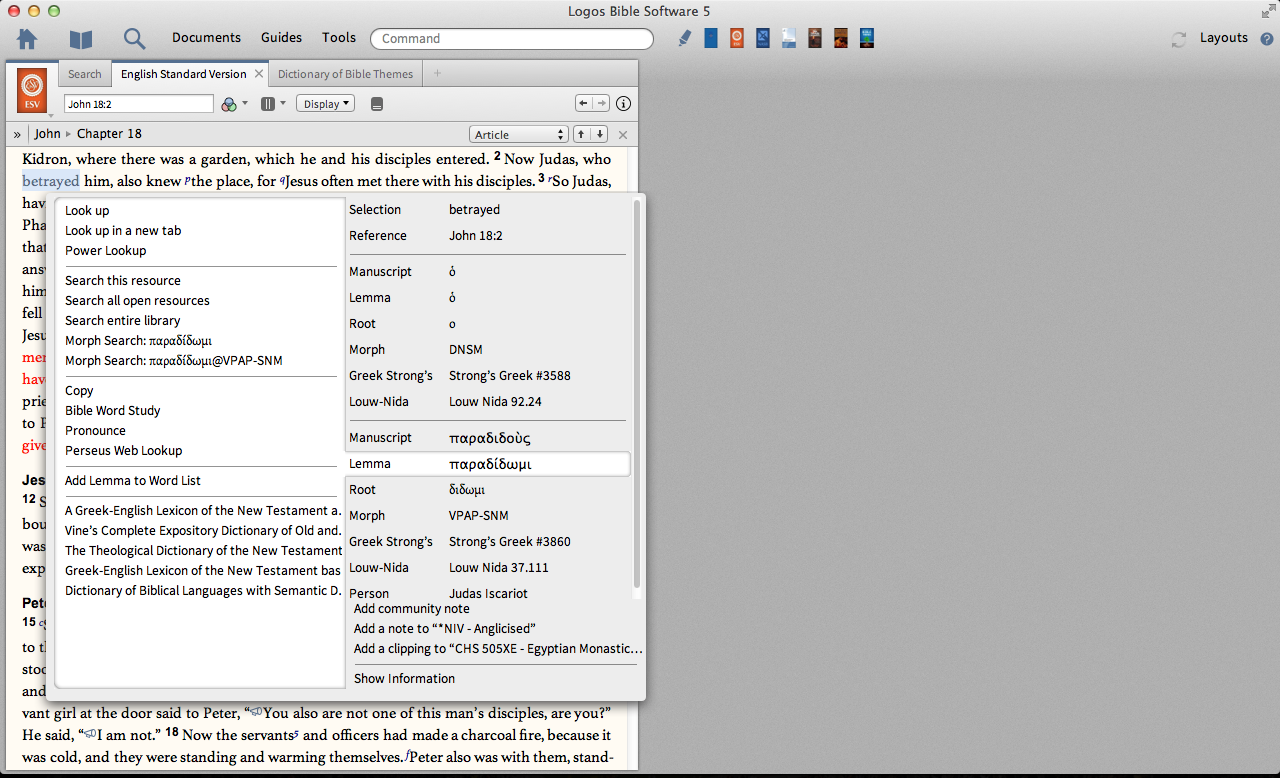Open the Layouts menu
1280x778 pixels.
(1224, 38)
